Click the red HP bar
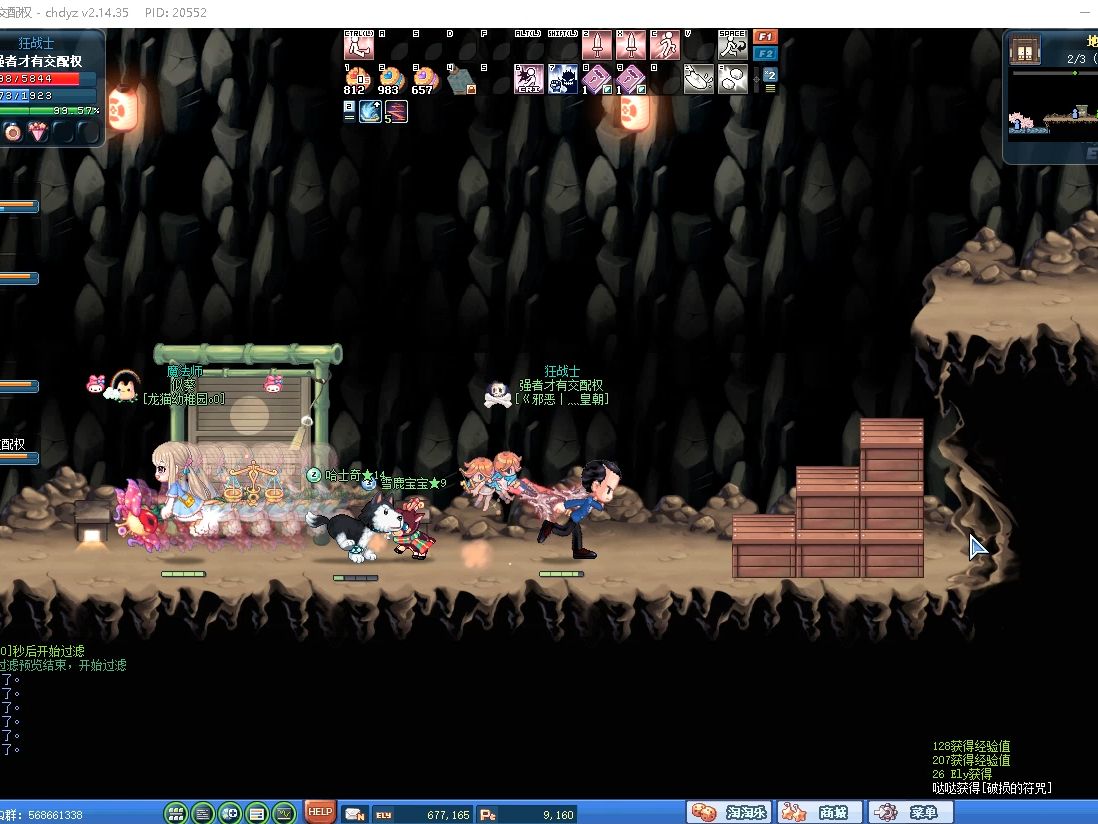This screenshot has height=824, width=1098. (48, 78)
